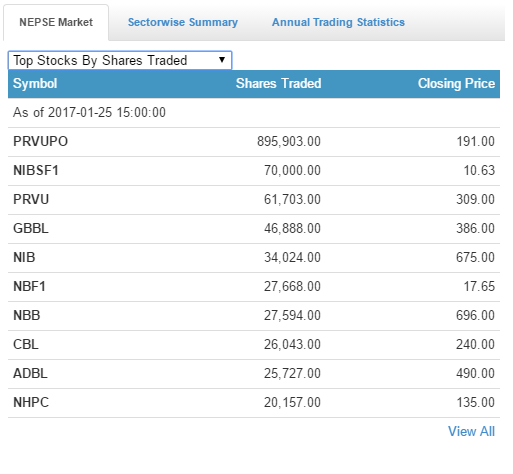Screen dimensions: 513x474
Task: Click the 70,000.00 shares traded value
Action: tap(292, 170)
